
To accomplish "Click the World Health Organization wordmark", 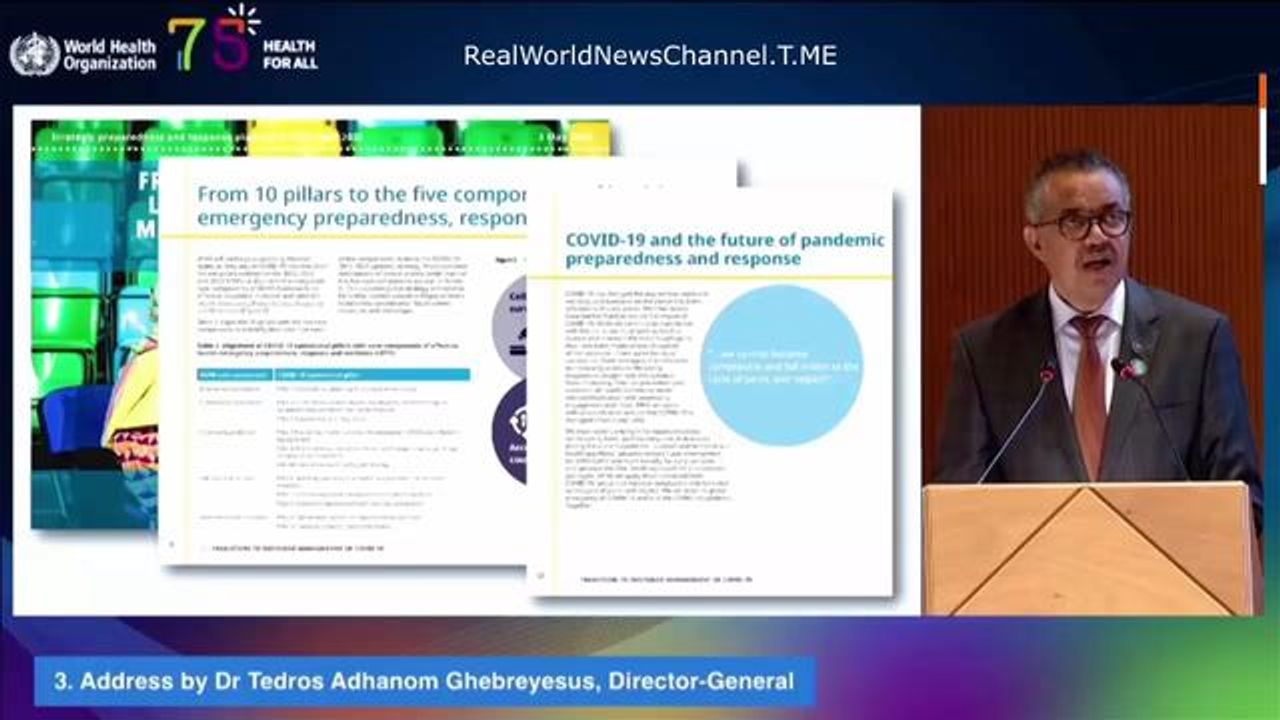I will tap(109, 54).
